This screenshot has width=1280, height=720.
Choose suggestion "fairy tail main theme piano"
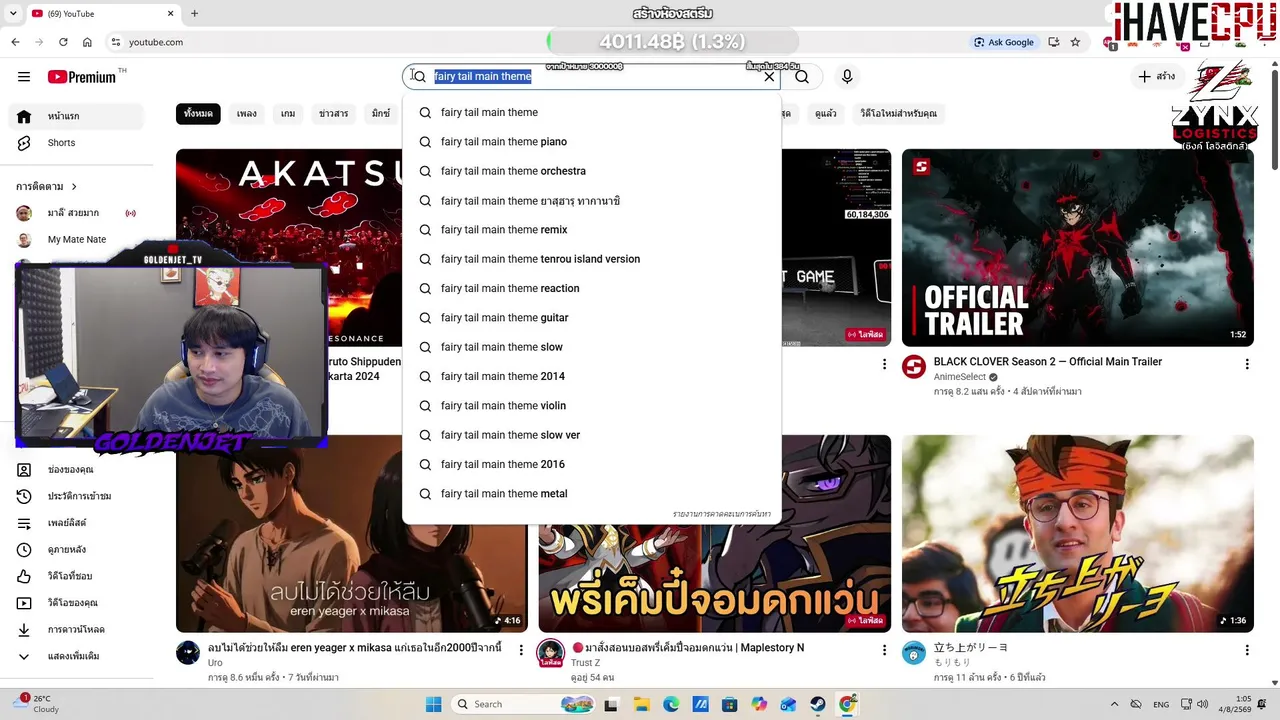point(591,142)
